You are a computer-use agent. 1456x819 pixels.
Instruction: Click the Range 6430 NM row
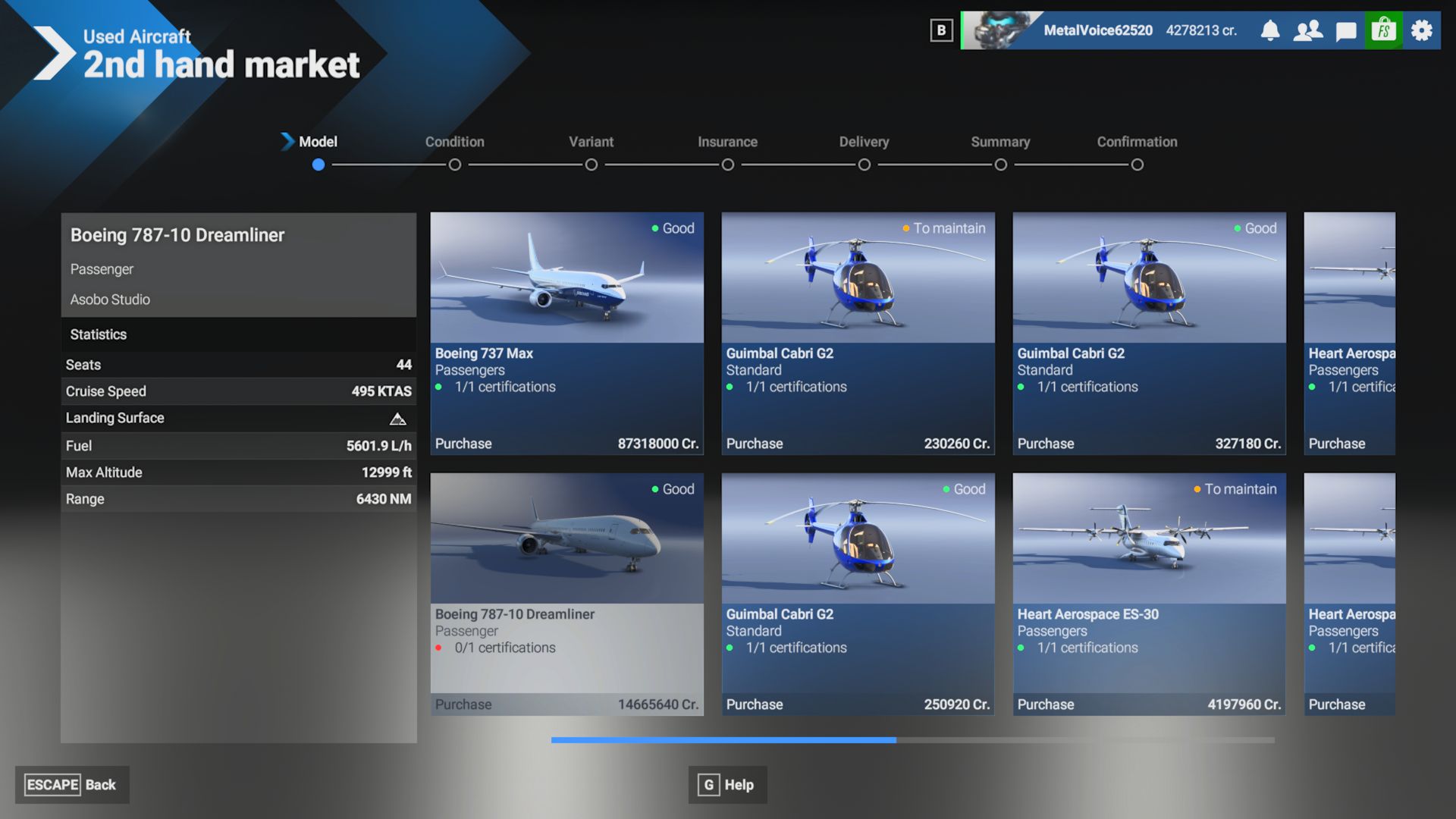click(x=238, y=499)
